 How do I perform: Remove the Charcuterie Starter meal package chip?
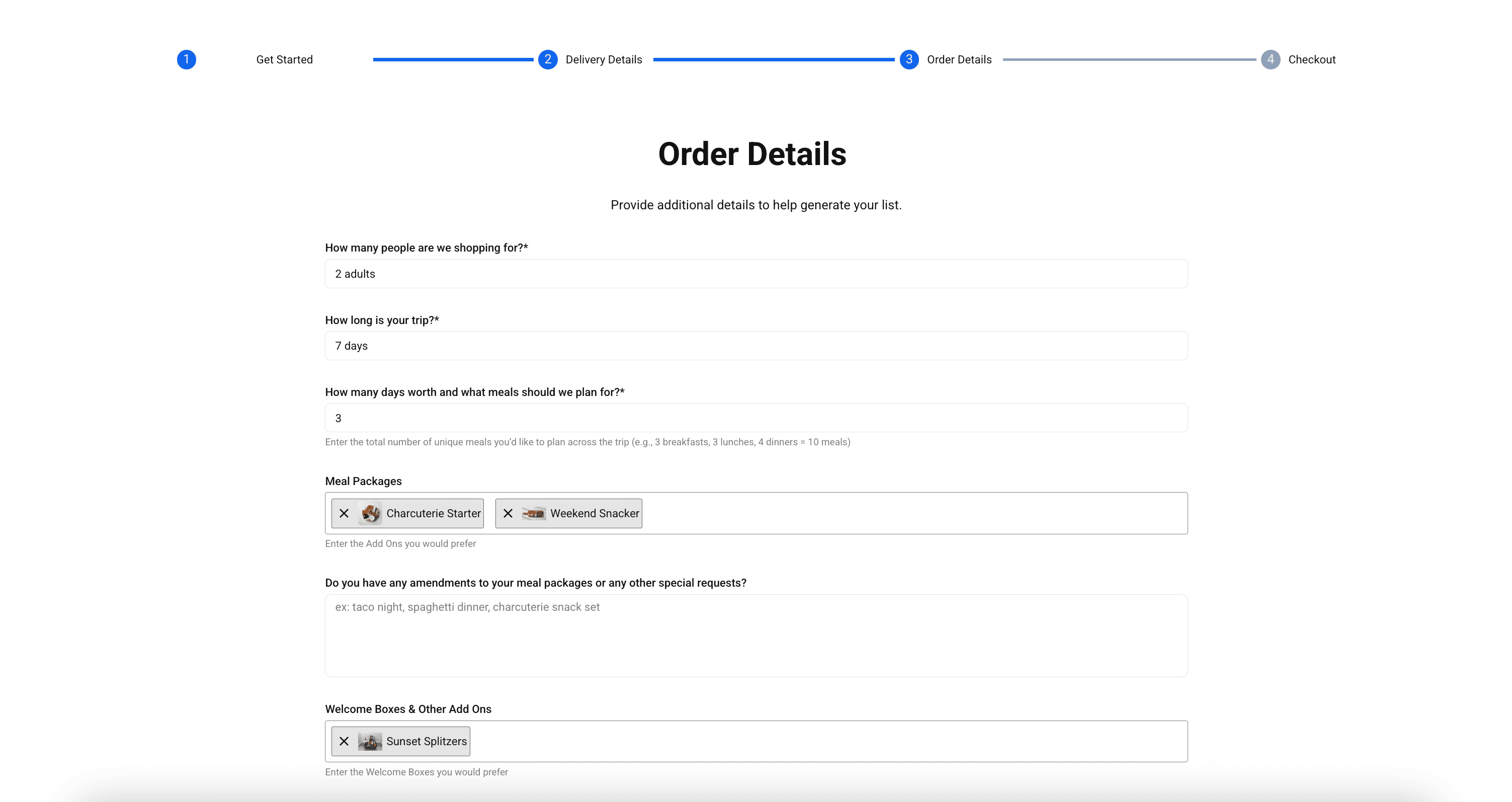click(345, 513)
